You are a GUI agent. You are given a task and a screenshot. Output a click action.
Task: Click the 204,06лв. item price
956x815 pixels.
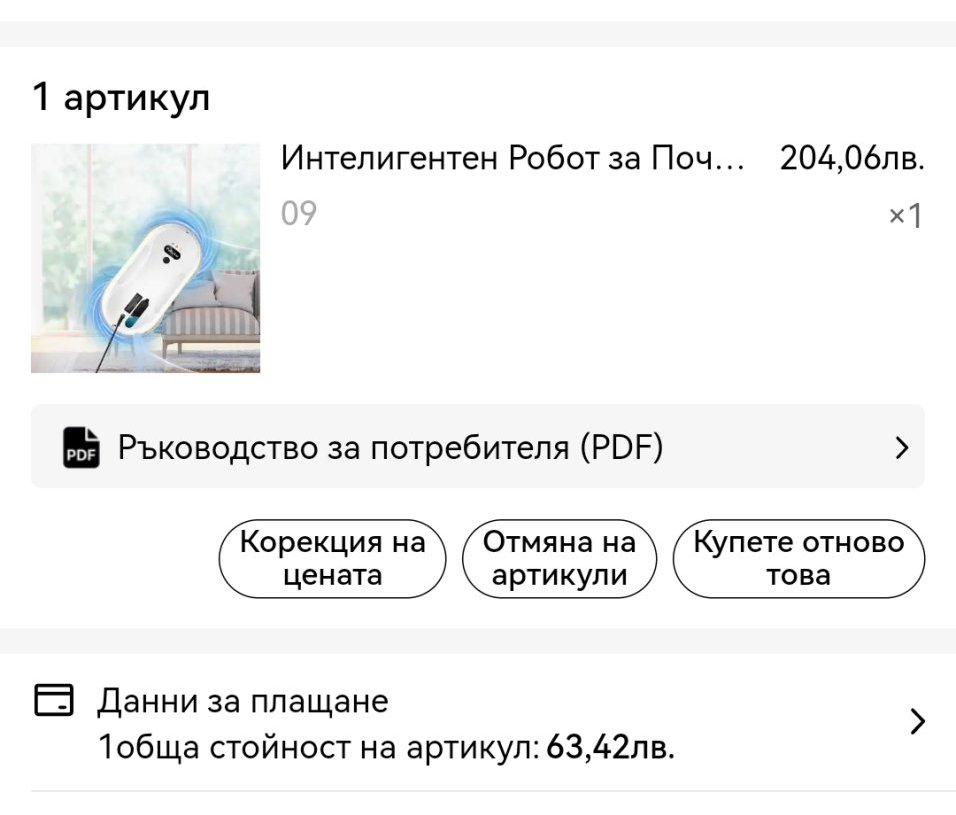[x=851, y=158]
